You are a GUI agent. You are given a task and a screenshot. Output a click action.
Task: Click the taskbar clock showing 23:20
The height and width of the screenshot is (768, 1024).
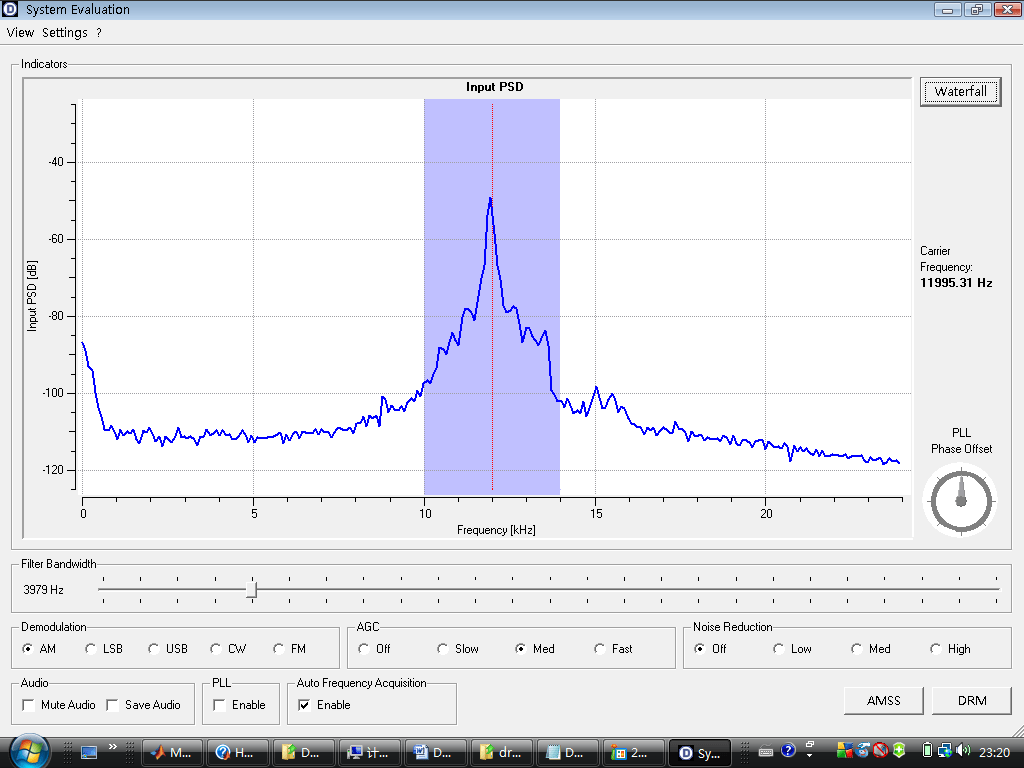click(995, 752)
